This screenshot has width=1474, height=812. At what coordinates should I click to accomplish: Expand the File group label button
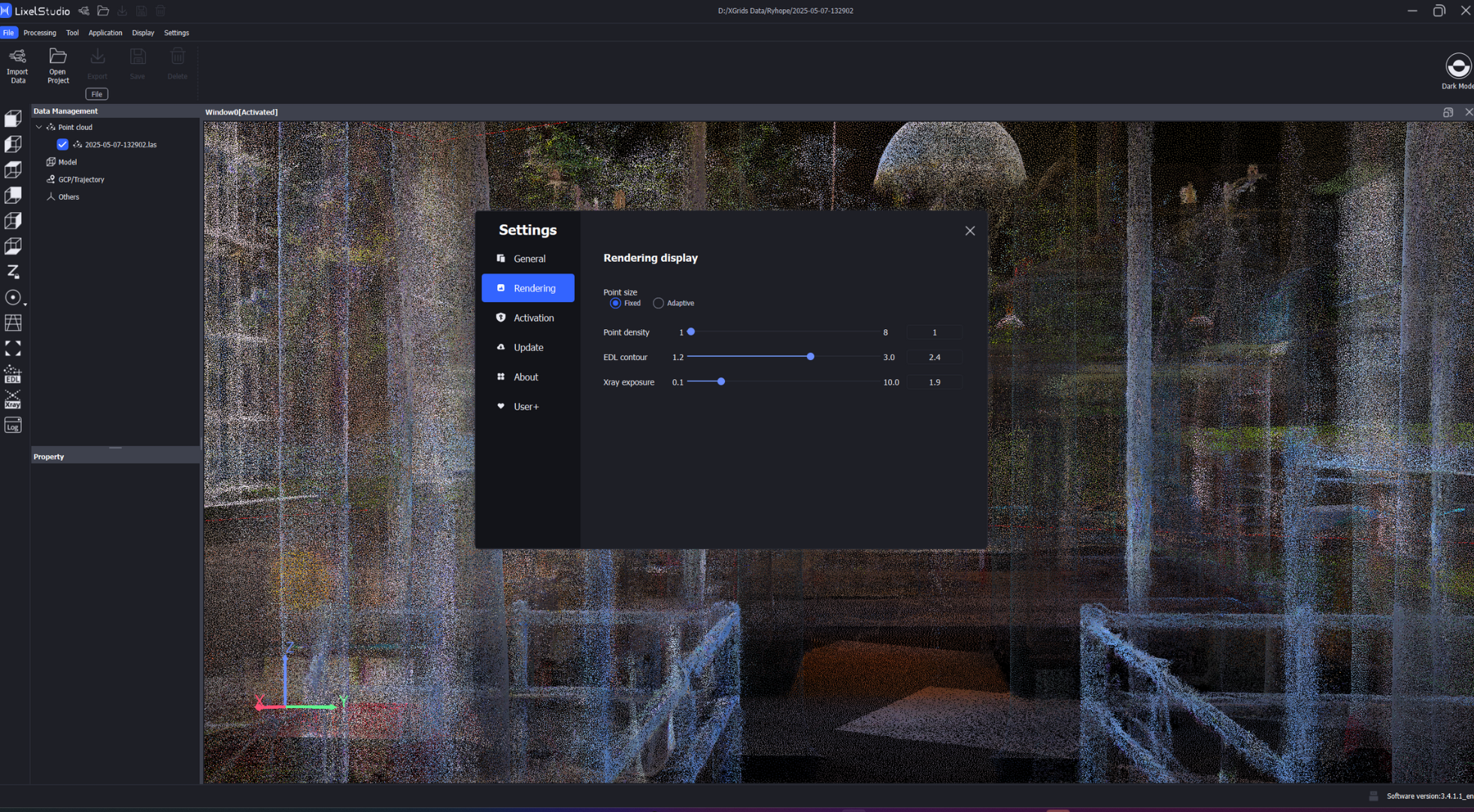96,94
